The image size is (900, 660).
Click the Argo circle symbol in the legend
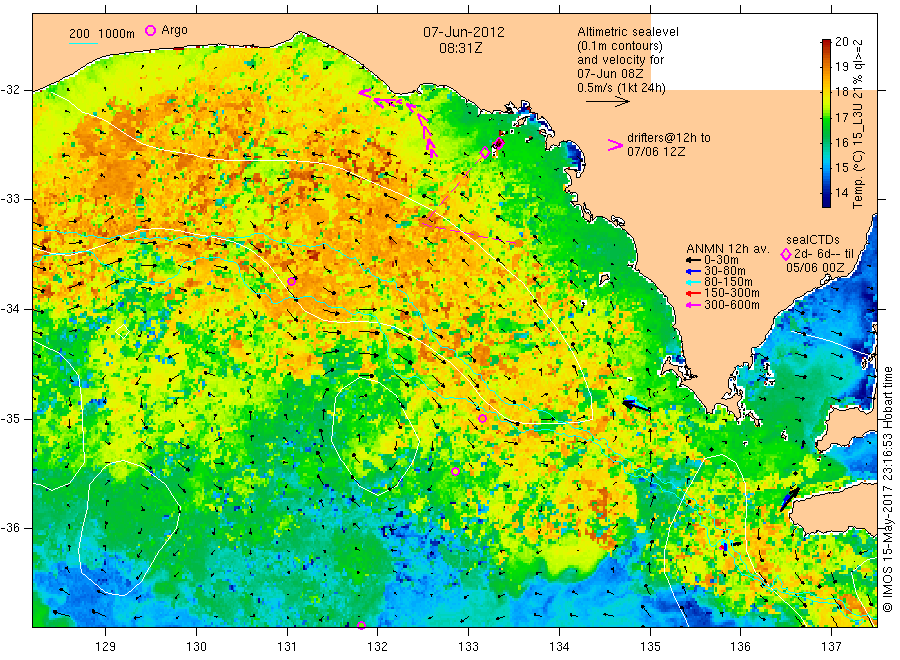click(x=150, y=30)
